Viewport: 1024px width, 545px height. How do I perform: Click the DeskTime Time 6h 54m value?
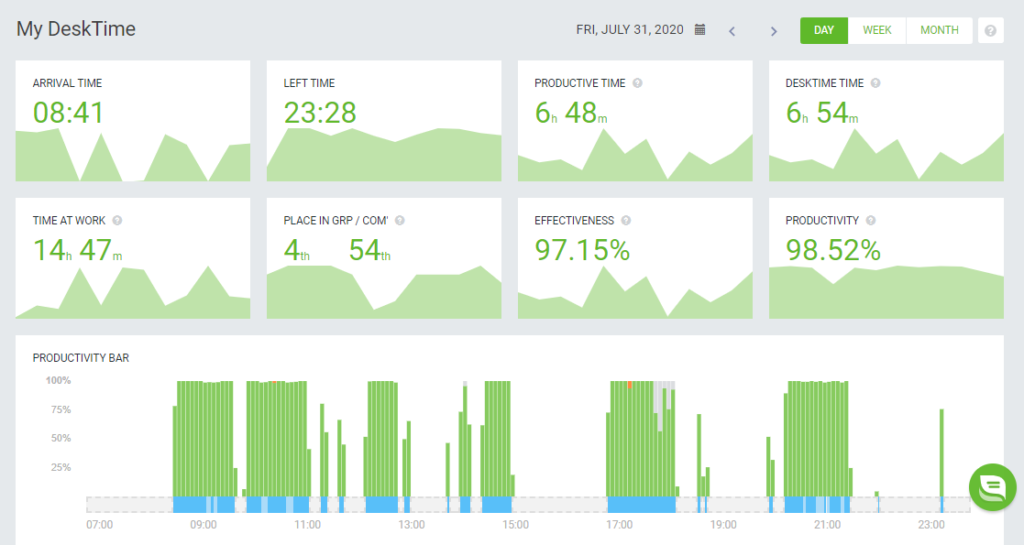822,113
